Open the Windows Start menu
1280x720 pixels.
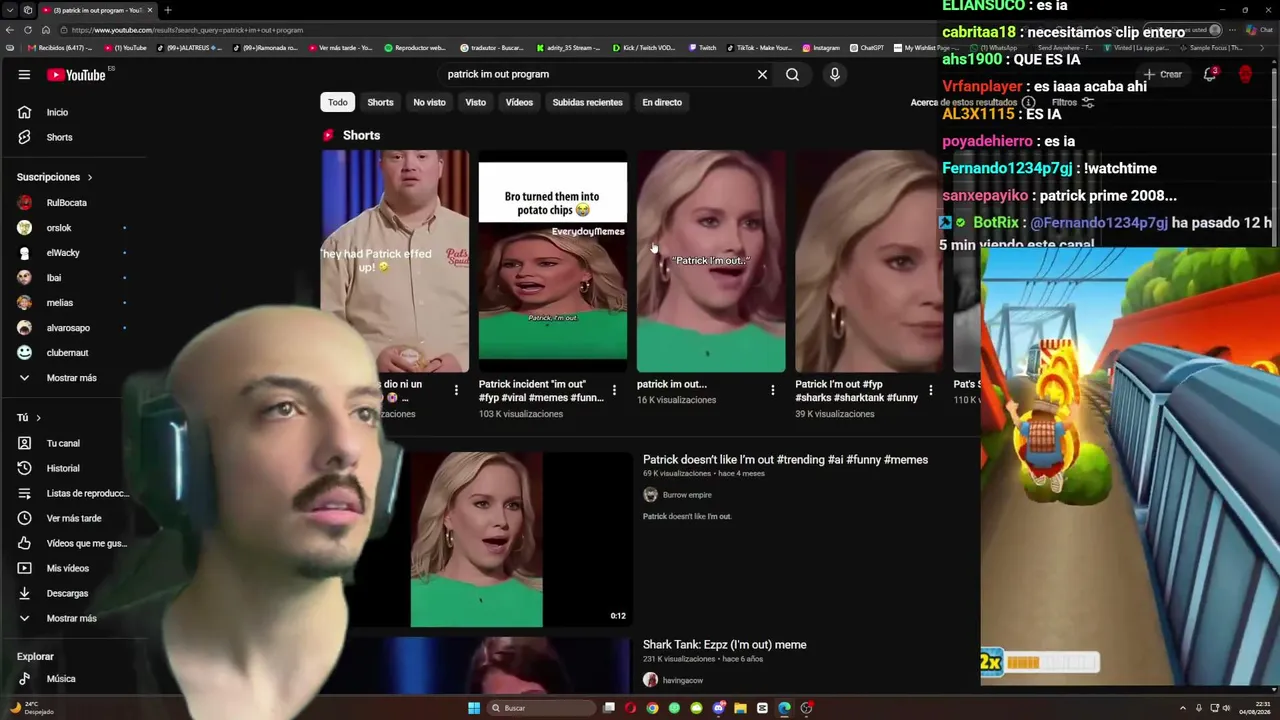474,708
